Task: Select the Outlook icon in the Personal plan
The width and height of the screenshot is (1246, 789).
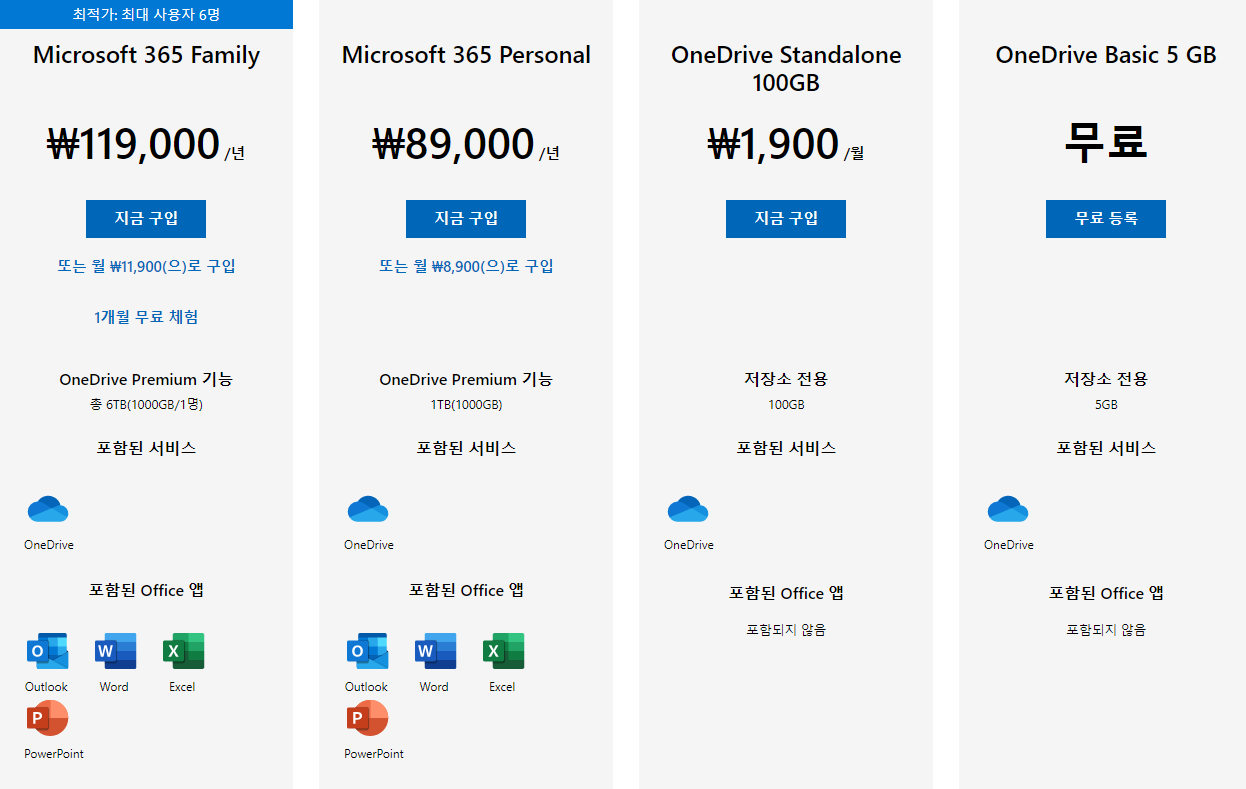Action: pyautogui.click(x=367, y=651)
